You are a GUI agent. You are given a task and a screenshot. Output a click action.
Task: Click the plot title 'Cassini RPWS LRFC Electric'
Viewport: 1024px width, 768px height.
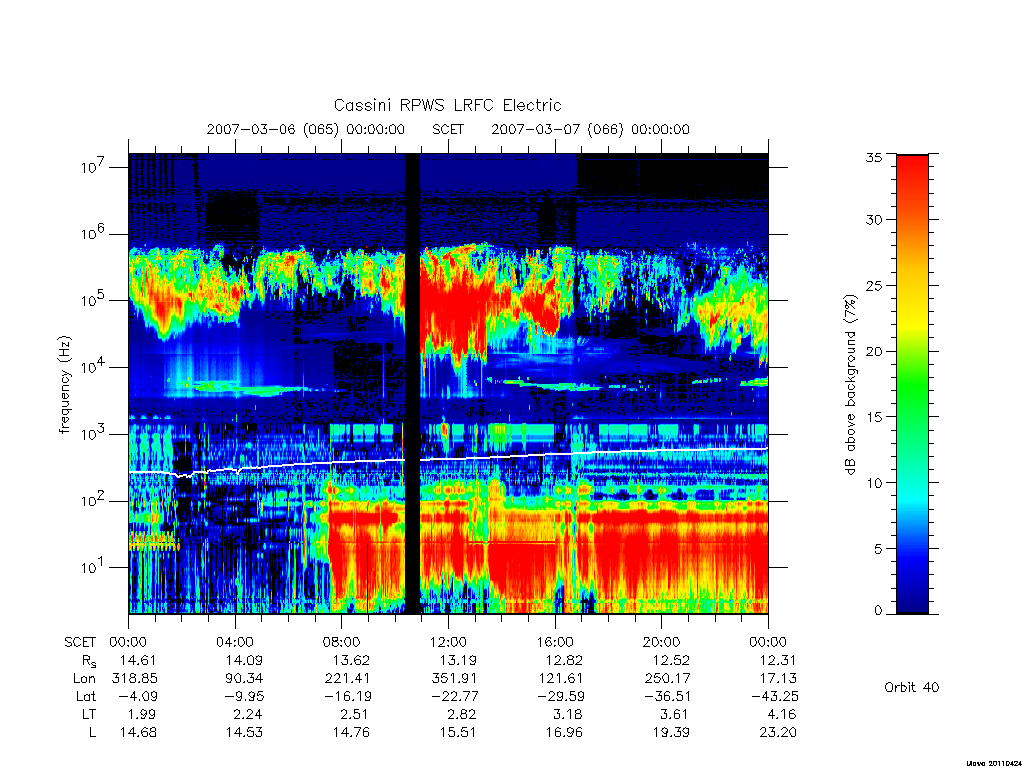(447, 106)
